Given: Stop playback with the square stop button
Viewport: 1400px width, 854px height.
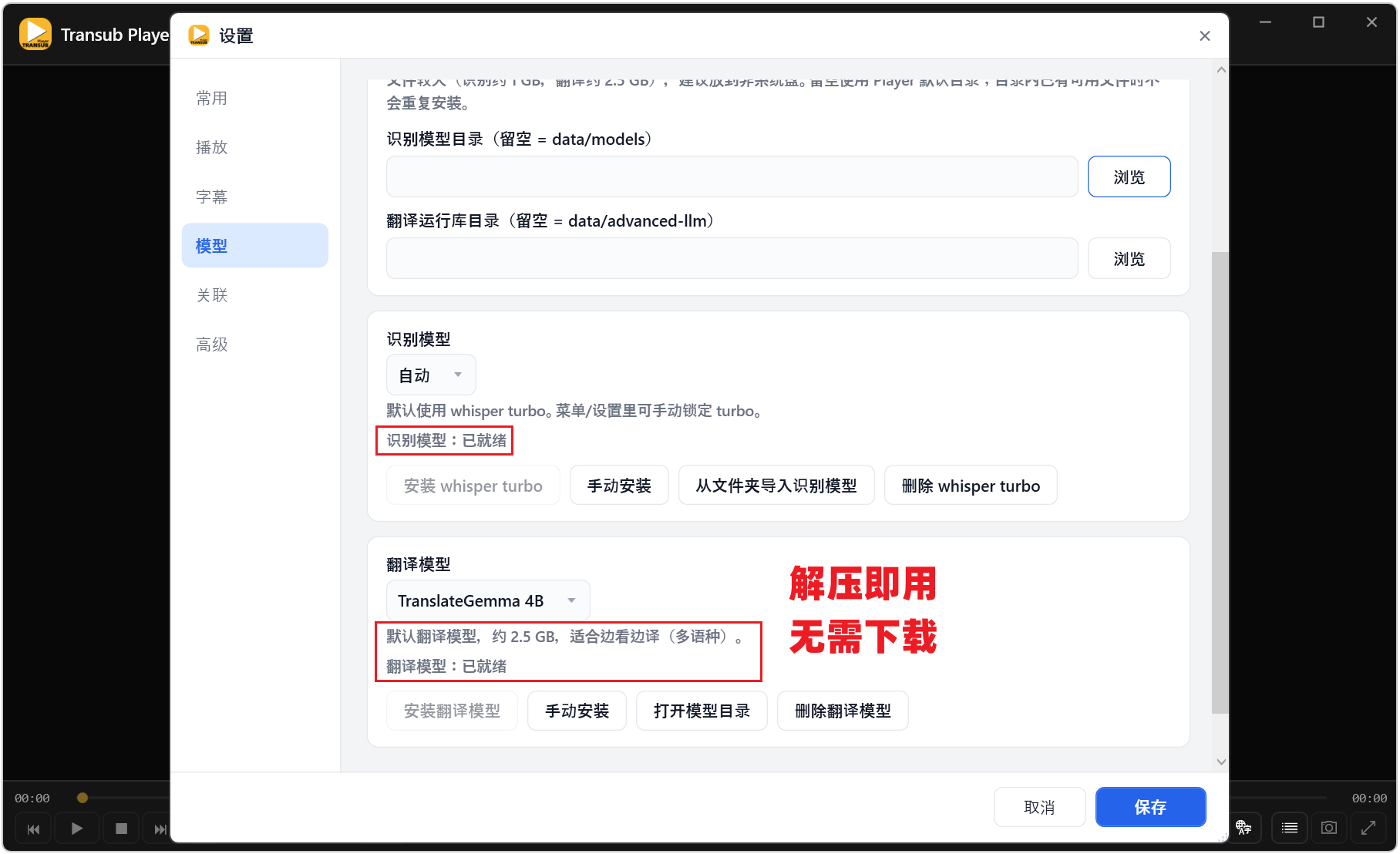Looking at the screenshot, I should click(121, 829).
